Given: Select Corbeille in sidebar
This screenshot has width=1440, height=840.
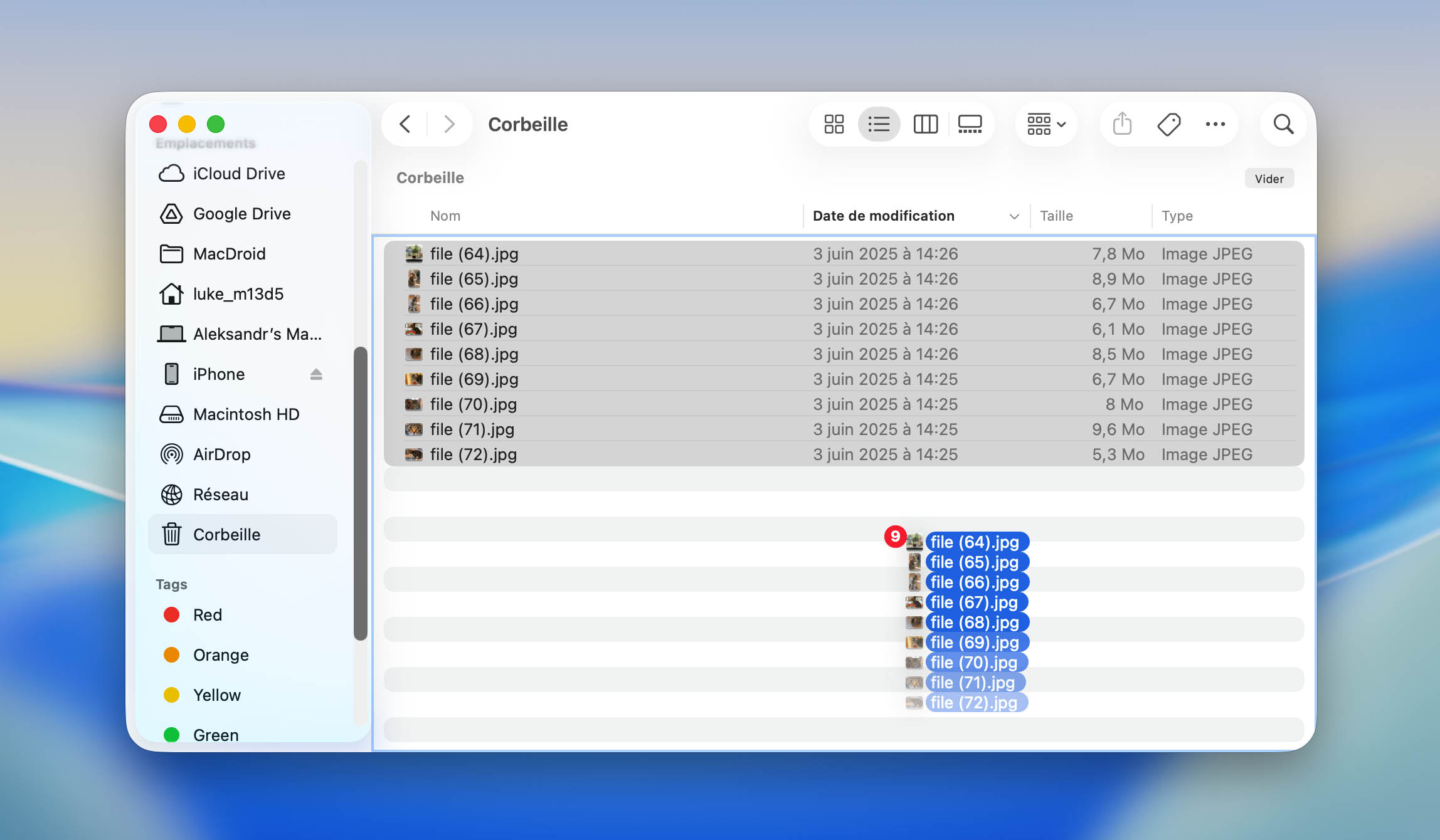Looking at the screenshot, I should point(242,535).
